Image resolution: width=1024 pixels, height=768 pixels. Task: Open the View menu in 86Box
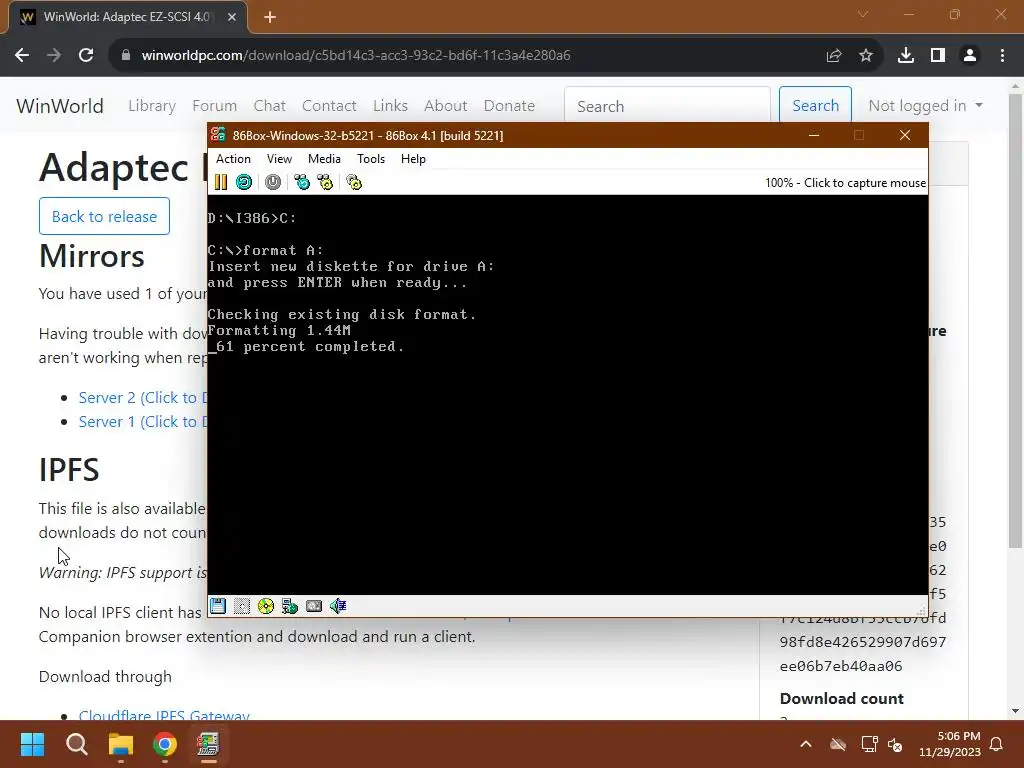tap(279, 159)
